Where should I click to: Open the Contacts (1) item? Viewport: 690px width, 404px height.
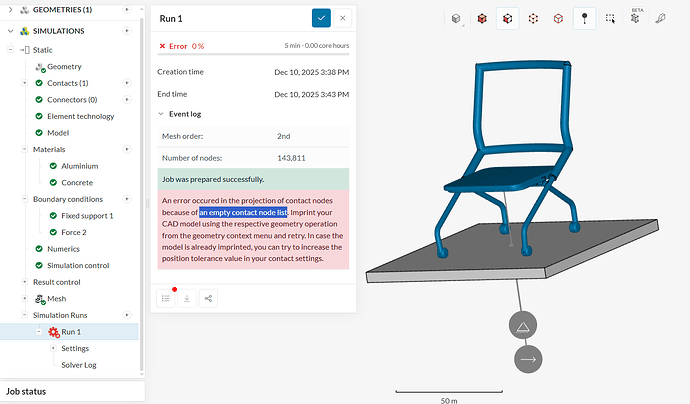(x=68, y=83)
